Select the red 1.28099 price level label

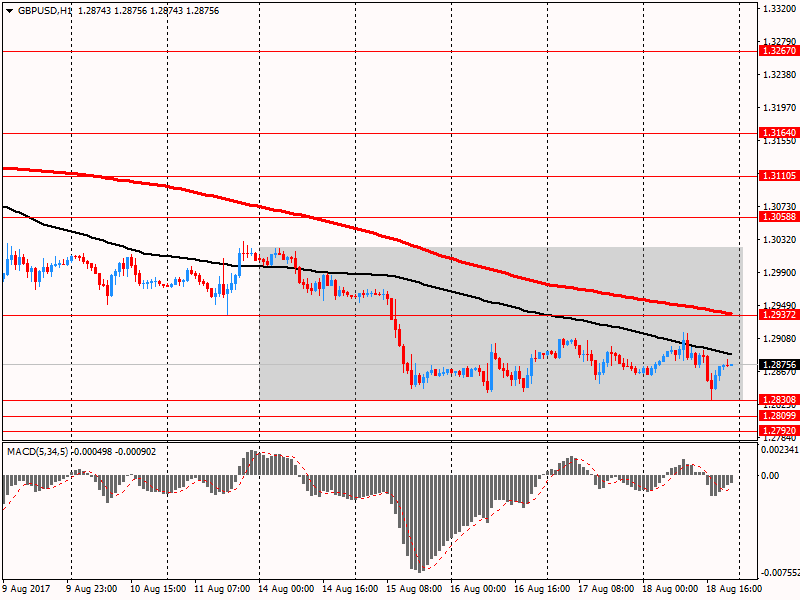[779, 416]
